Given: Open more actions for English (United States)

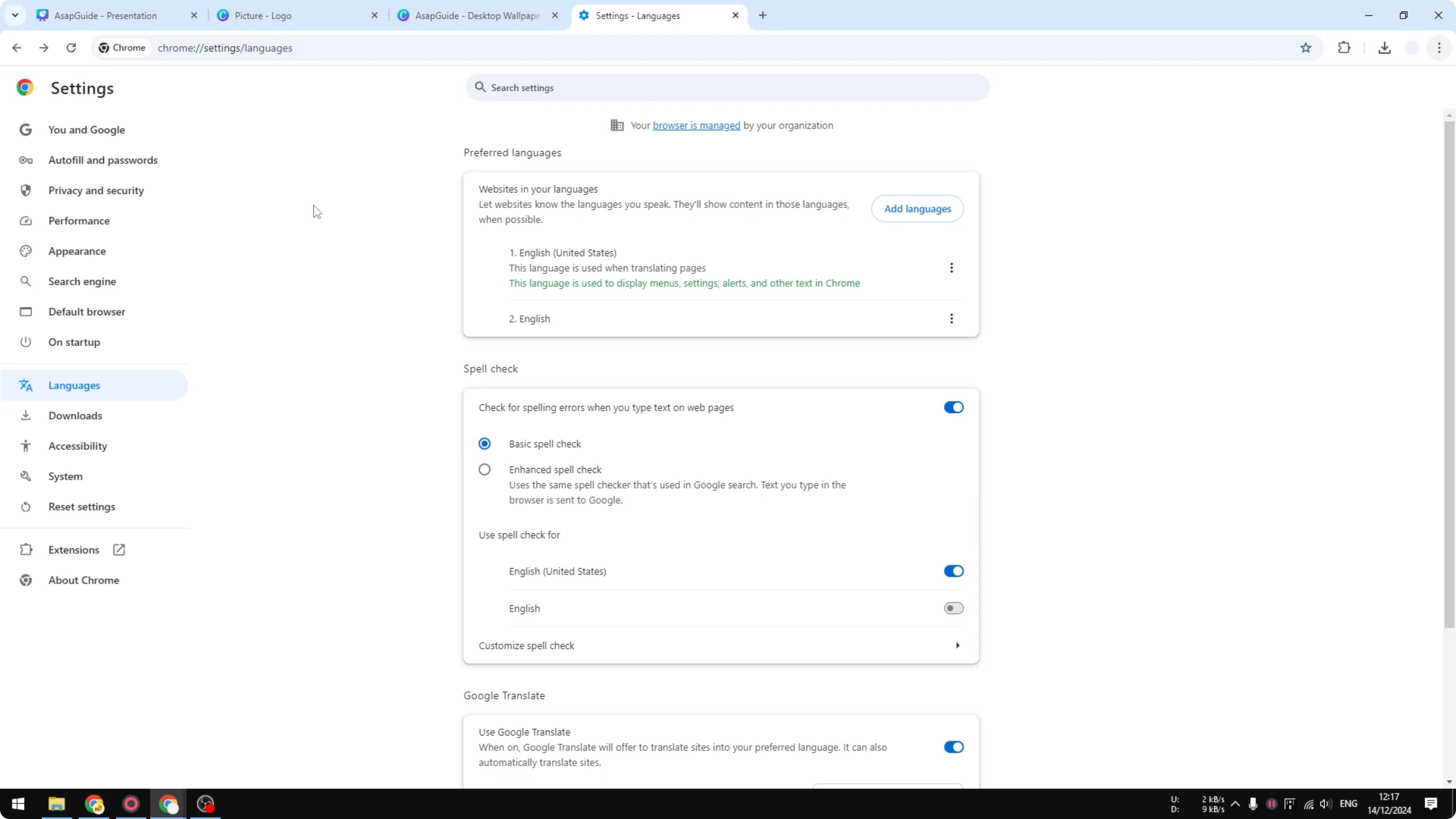Looking at the screenshot, I should 951,268.
